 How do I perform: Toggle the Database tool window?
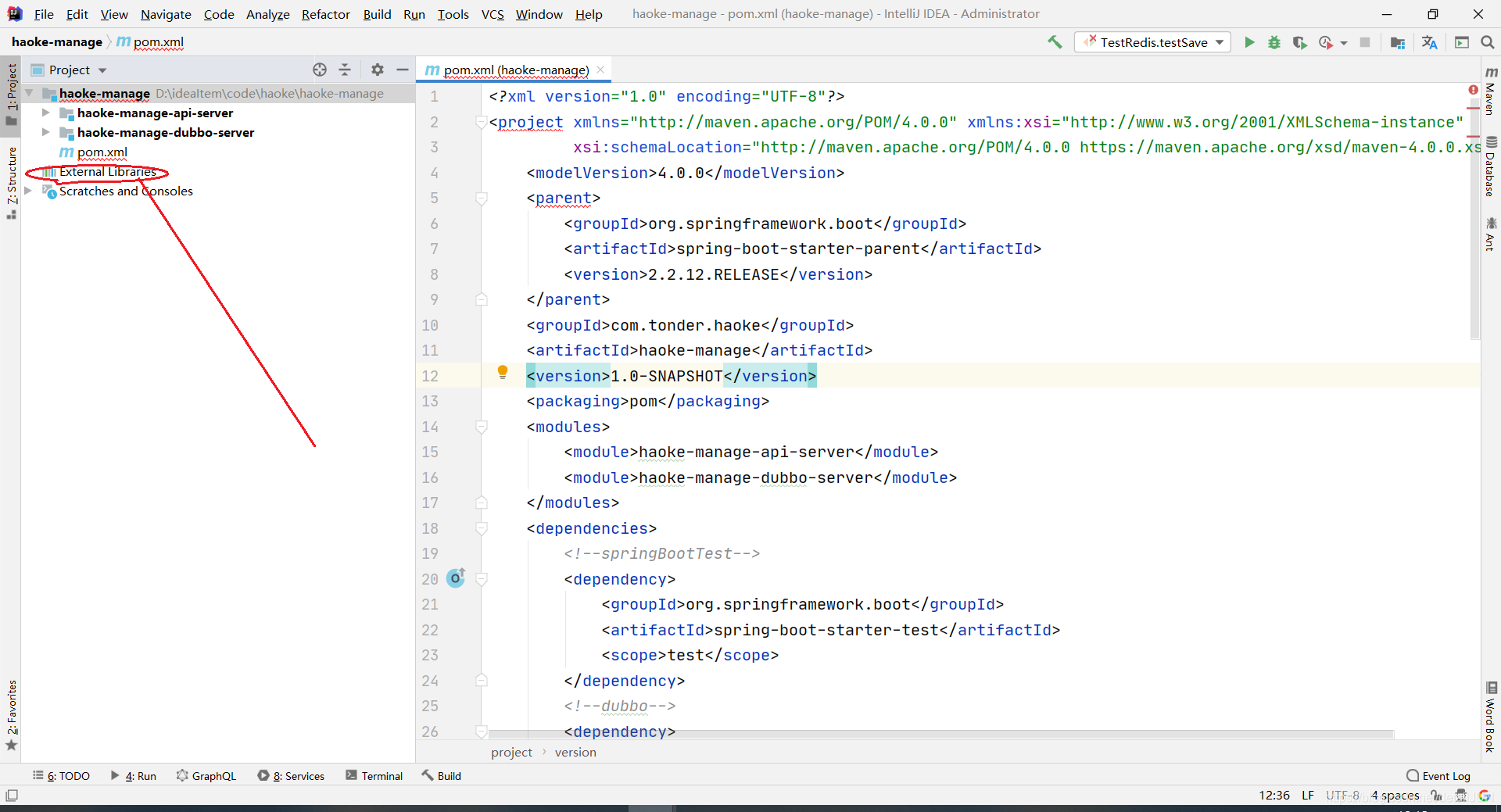1491,166
